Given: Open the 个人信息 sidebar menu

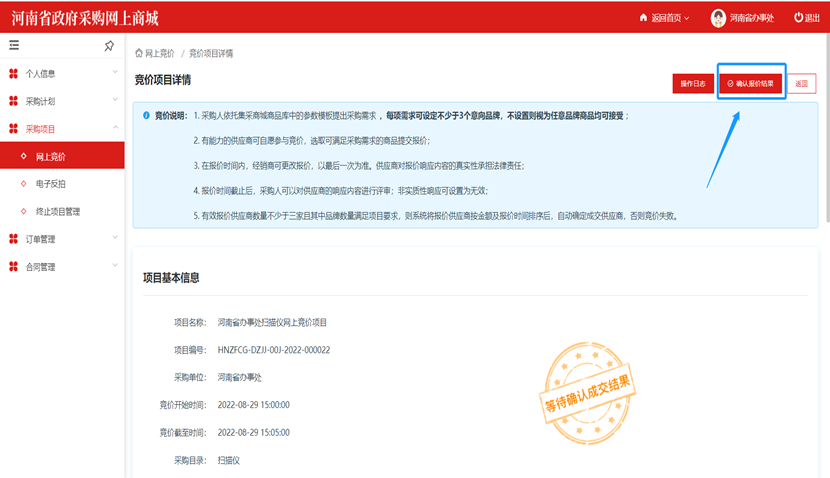Looking at the screenshot, I should point(62,74).
